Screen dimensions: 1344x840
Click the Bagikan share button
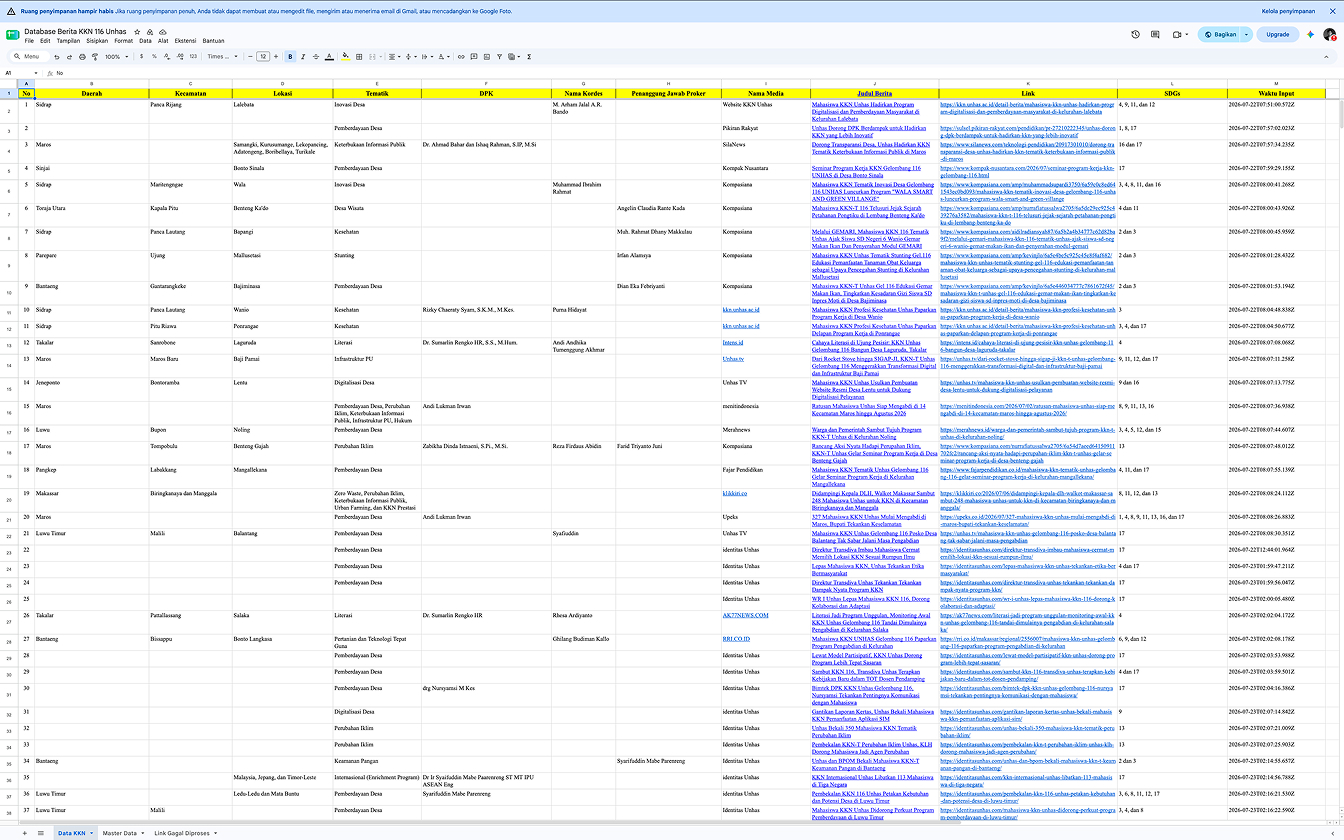1219,34
